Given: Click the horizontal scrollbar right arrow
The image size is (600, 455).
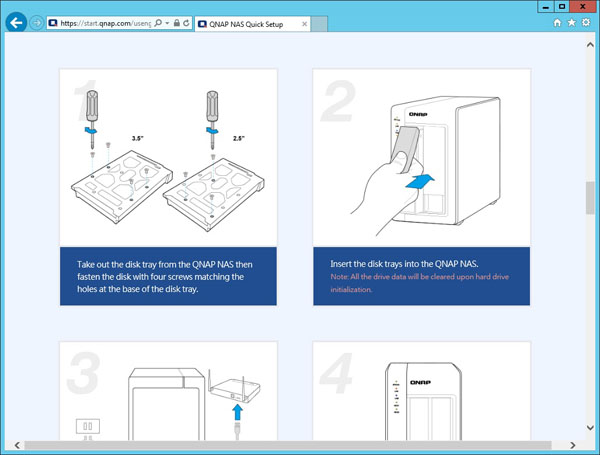Looking at the screenshot, I should pos(572,445).
